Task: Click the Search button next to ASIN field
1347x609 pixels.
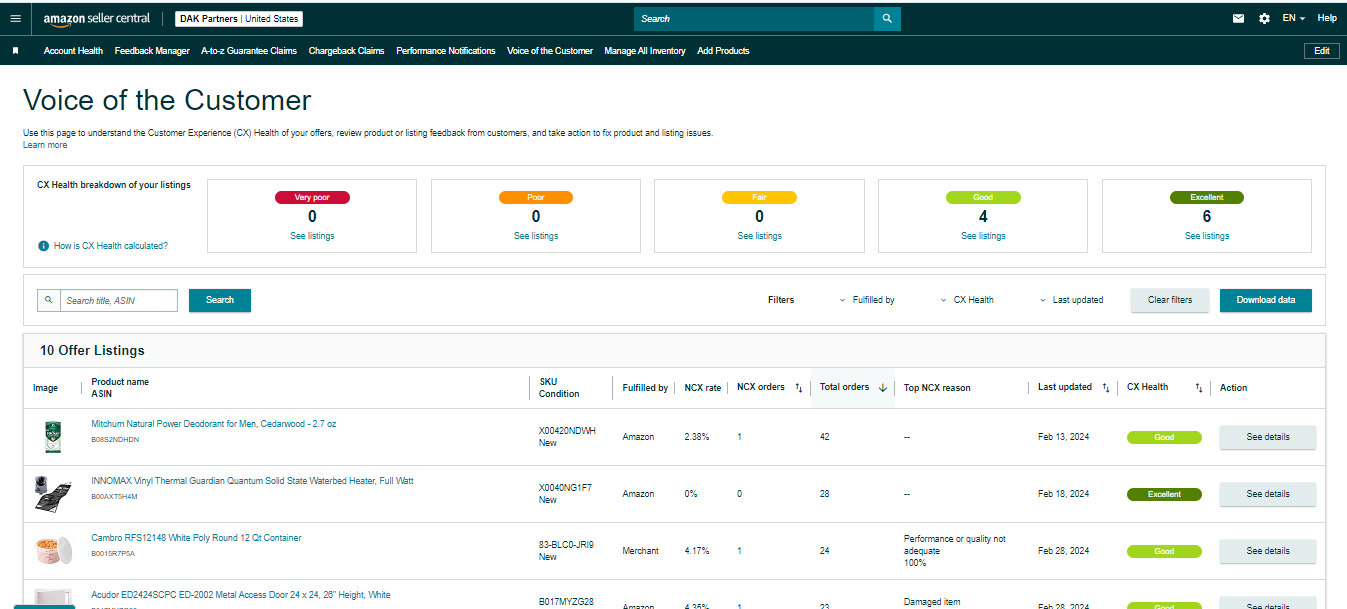Action: click(x=220, y=300)
